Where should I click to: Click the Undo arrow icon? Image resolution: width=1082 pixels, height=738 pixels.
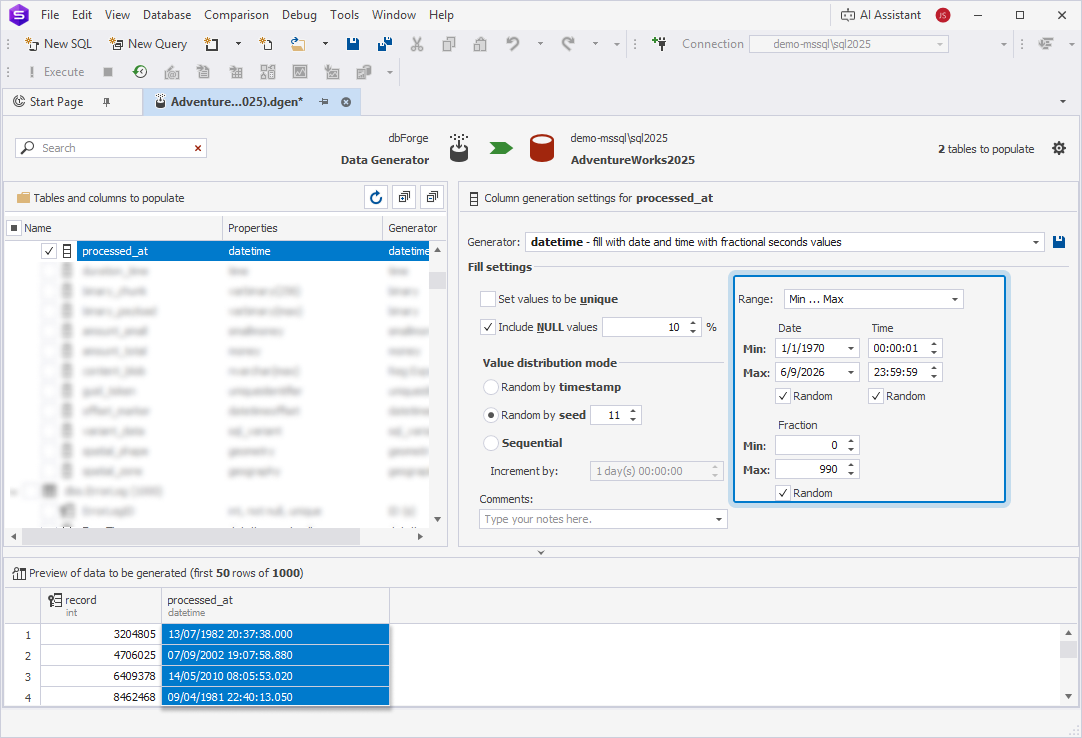[x=513, y=43]
